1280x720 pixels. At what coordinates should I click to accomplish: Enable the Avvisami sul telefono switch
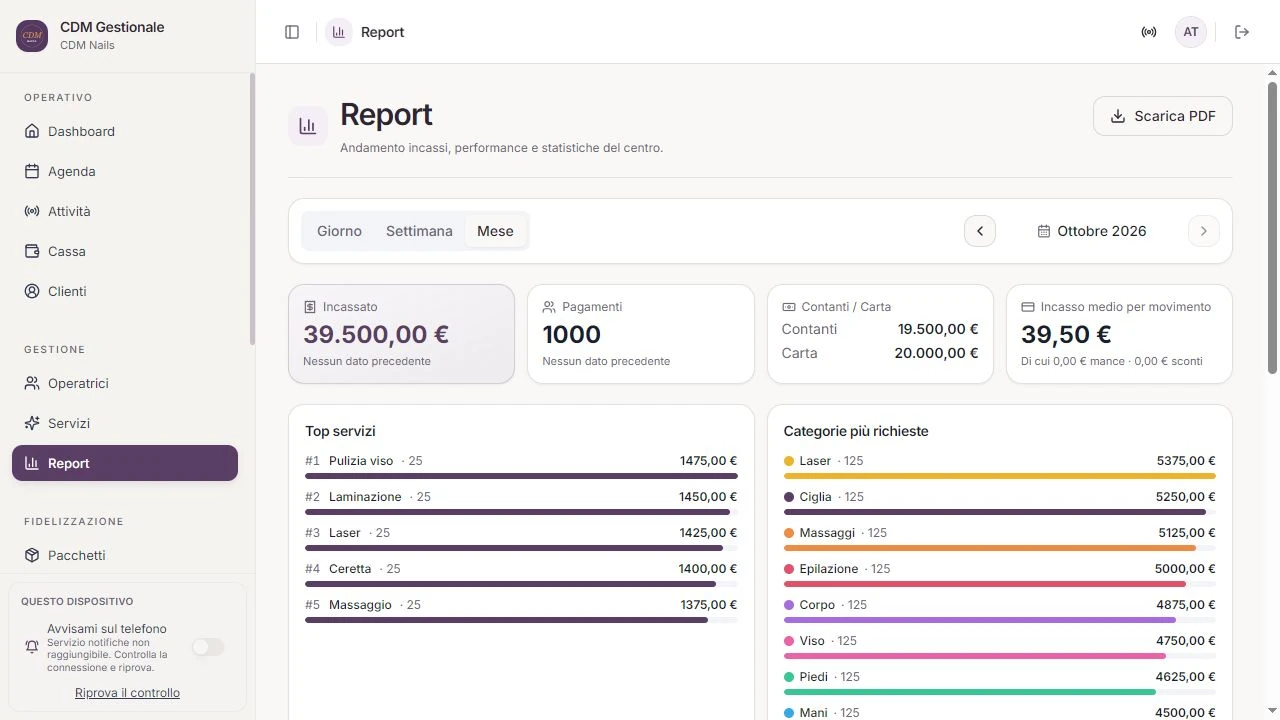point(208,647)
